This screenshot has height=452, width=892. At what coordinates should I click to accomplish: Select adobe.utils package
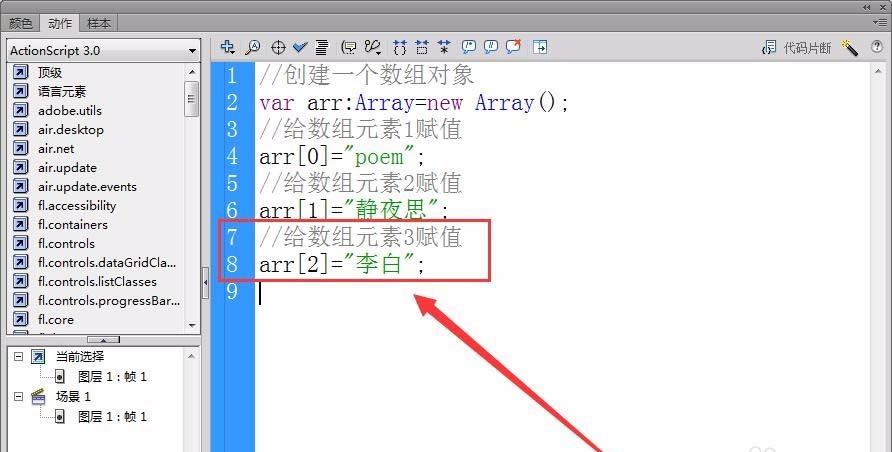tap(69, 110)
